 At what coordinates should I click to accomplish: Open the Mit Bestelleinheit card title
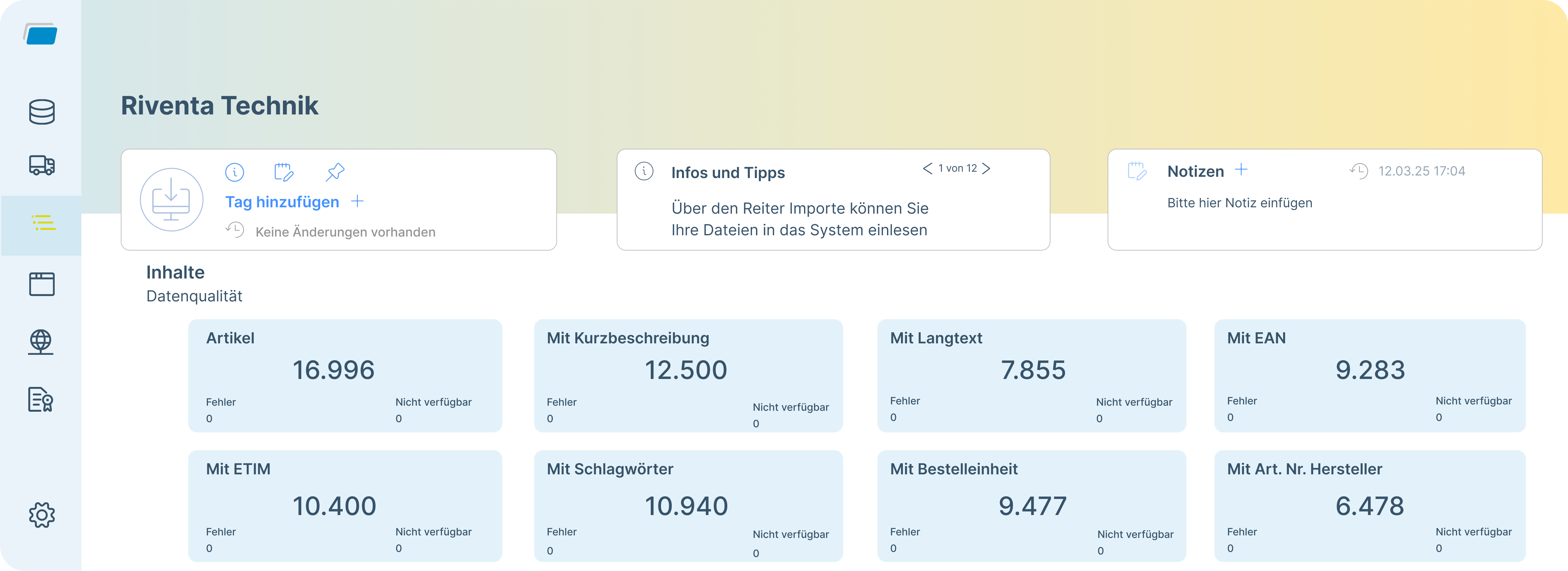tap(953, 469)
